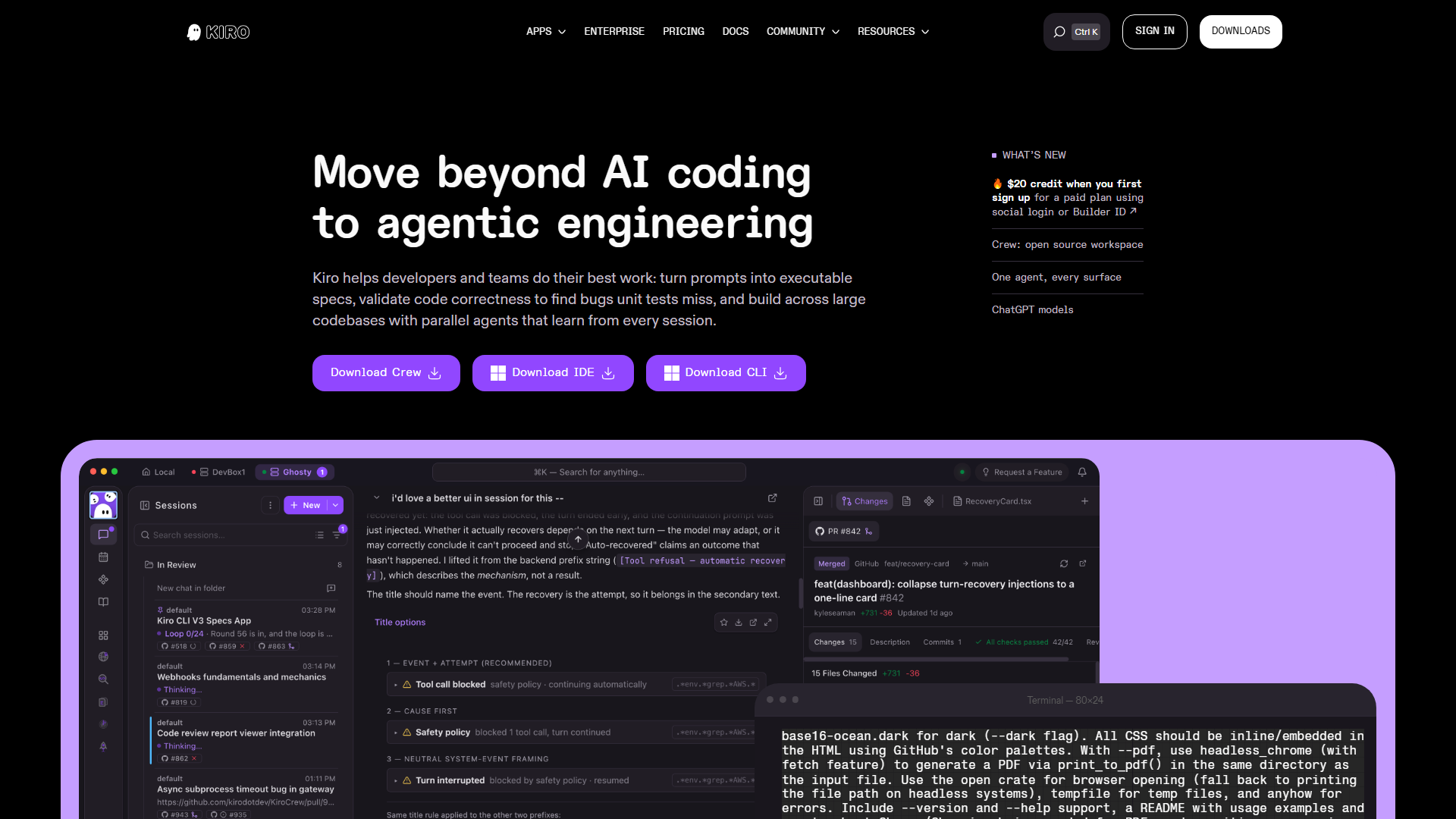Viewport: 1456px width, 819px height.
Task: Click the scroll-up arrow button in chat
Action: (x=578, y=539)
